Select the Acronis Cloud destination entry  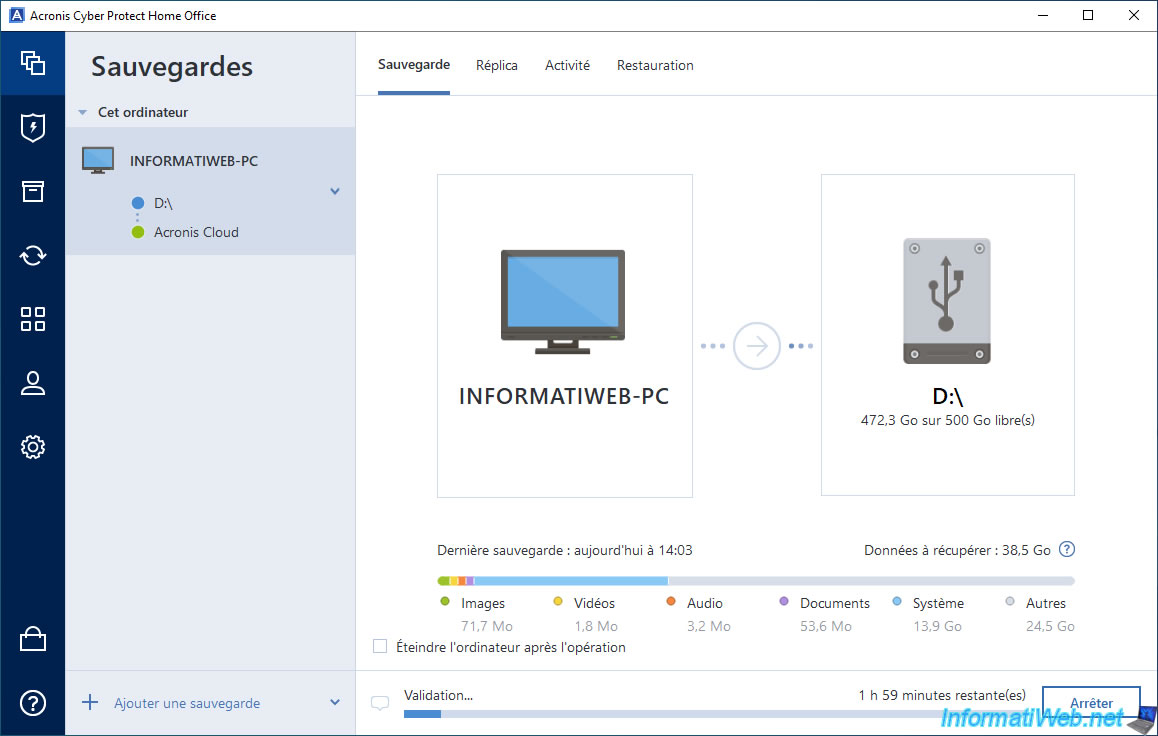click(x=196, y=232)
